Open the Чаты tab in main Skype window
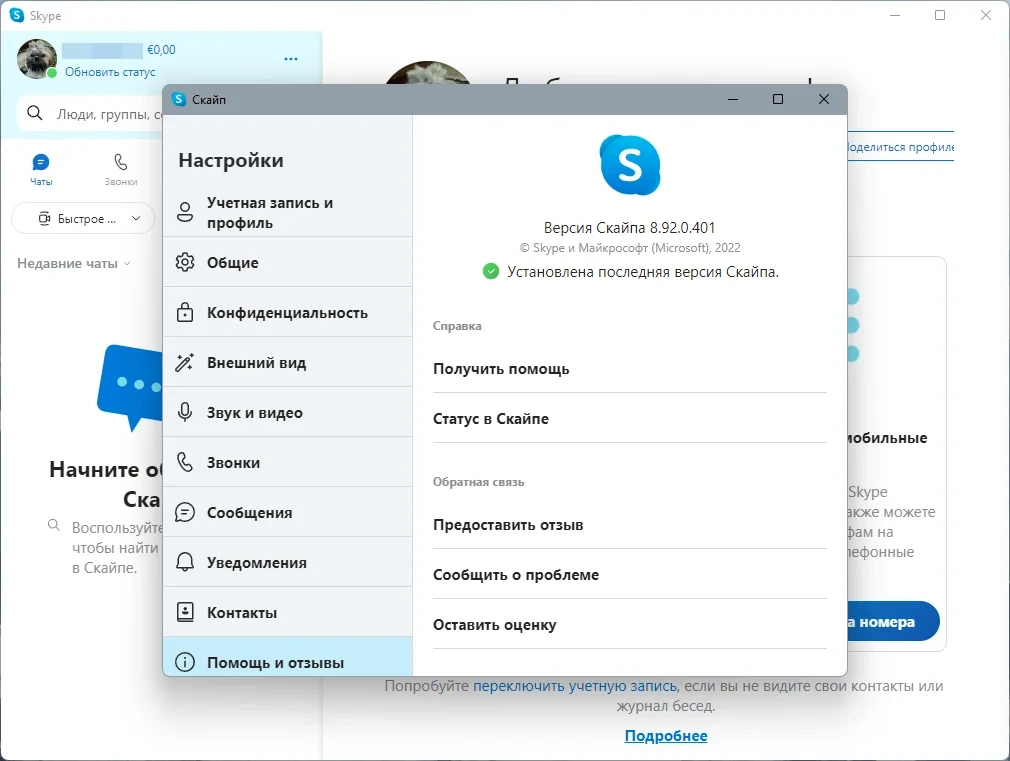 click(x=41, y=169)
